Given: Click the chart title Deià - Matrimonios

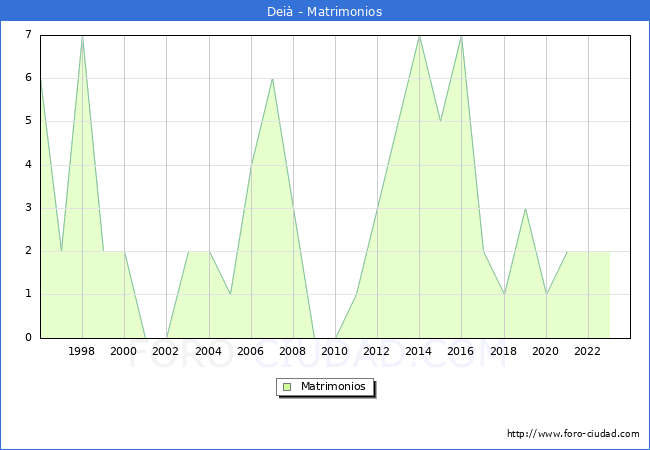Looking at the screenshot, I should click(325, 11).
